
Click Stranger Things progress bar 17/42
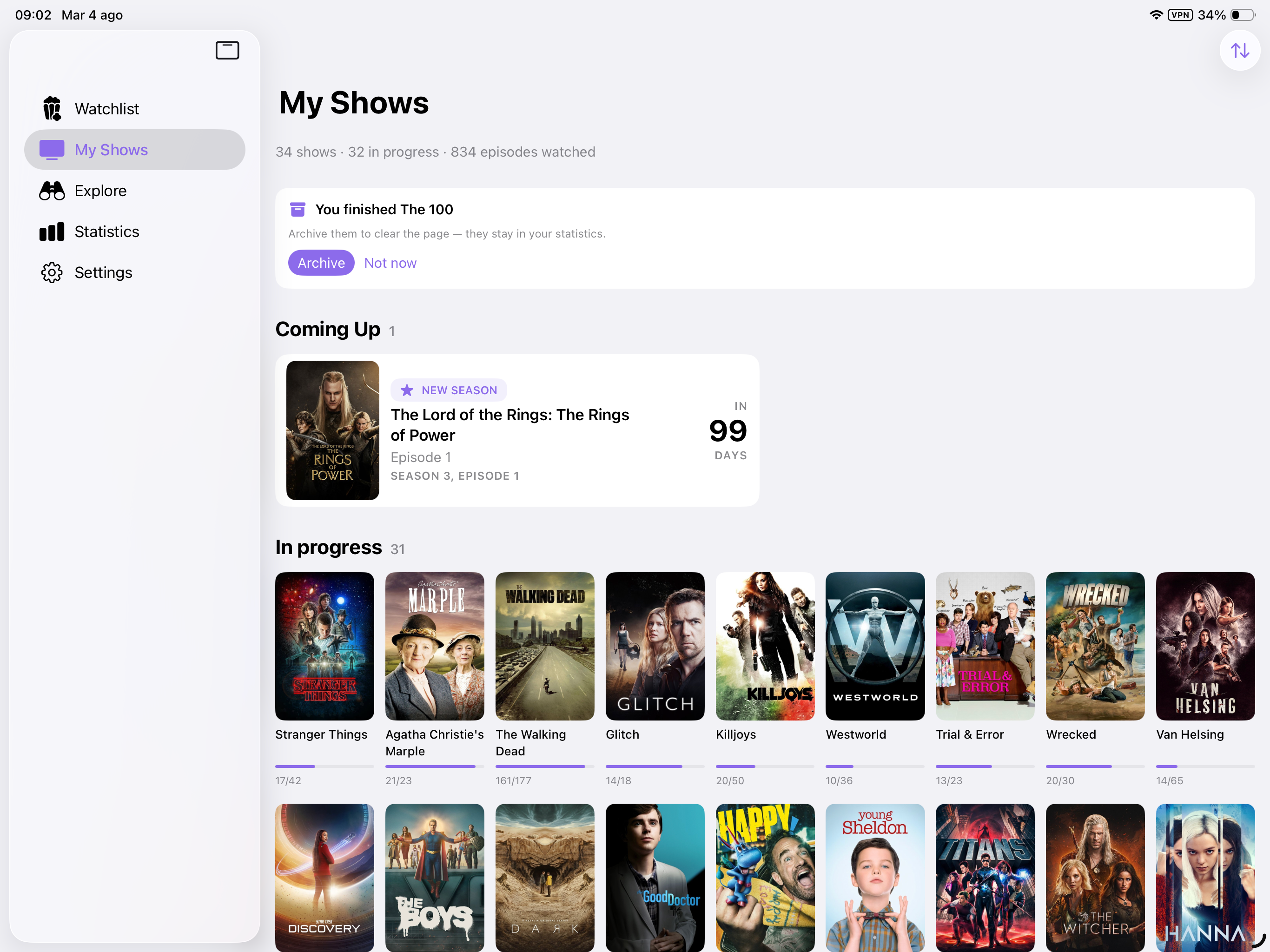(x=324, y=767)
